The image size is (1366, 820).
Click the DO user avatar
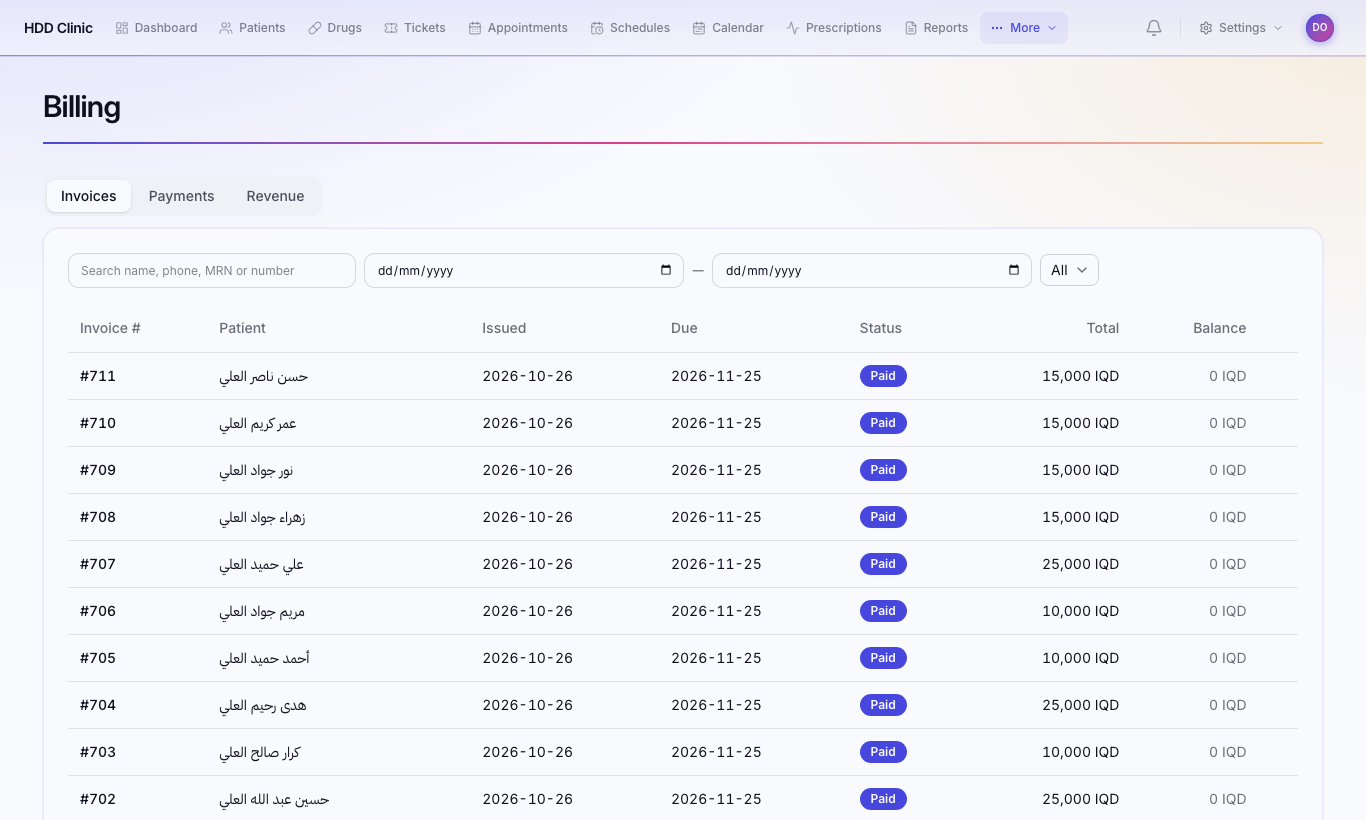pyautogui.click(x=1320, y=28)
